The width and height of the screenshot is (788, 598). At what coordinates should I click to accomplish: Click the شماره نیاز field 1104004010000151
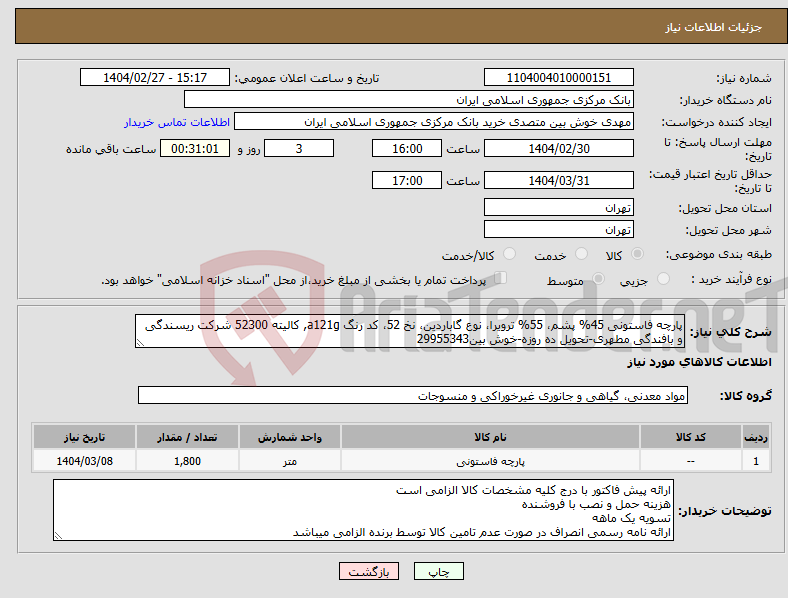558,77
